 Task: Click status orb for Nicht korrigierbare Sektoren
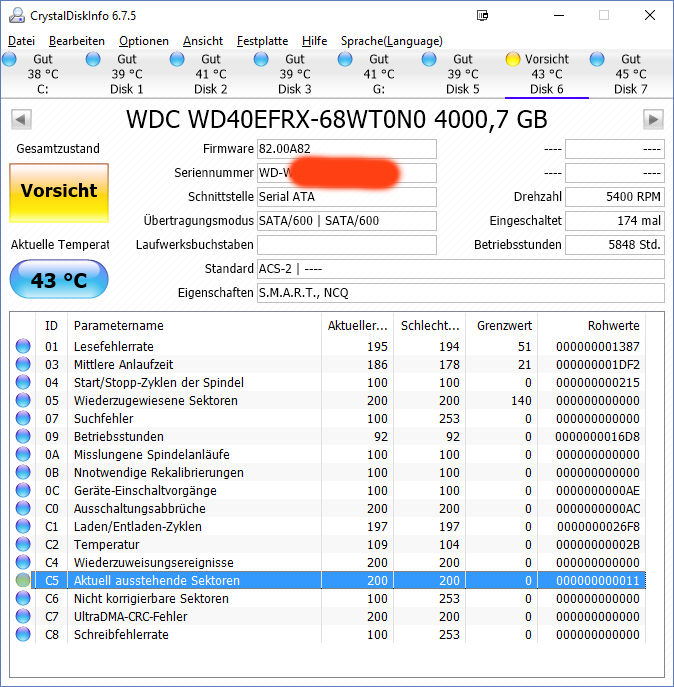coord(23,598)
